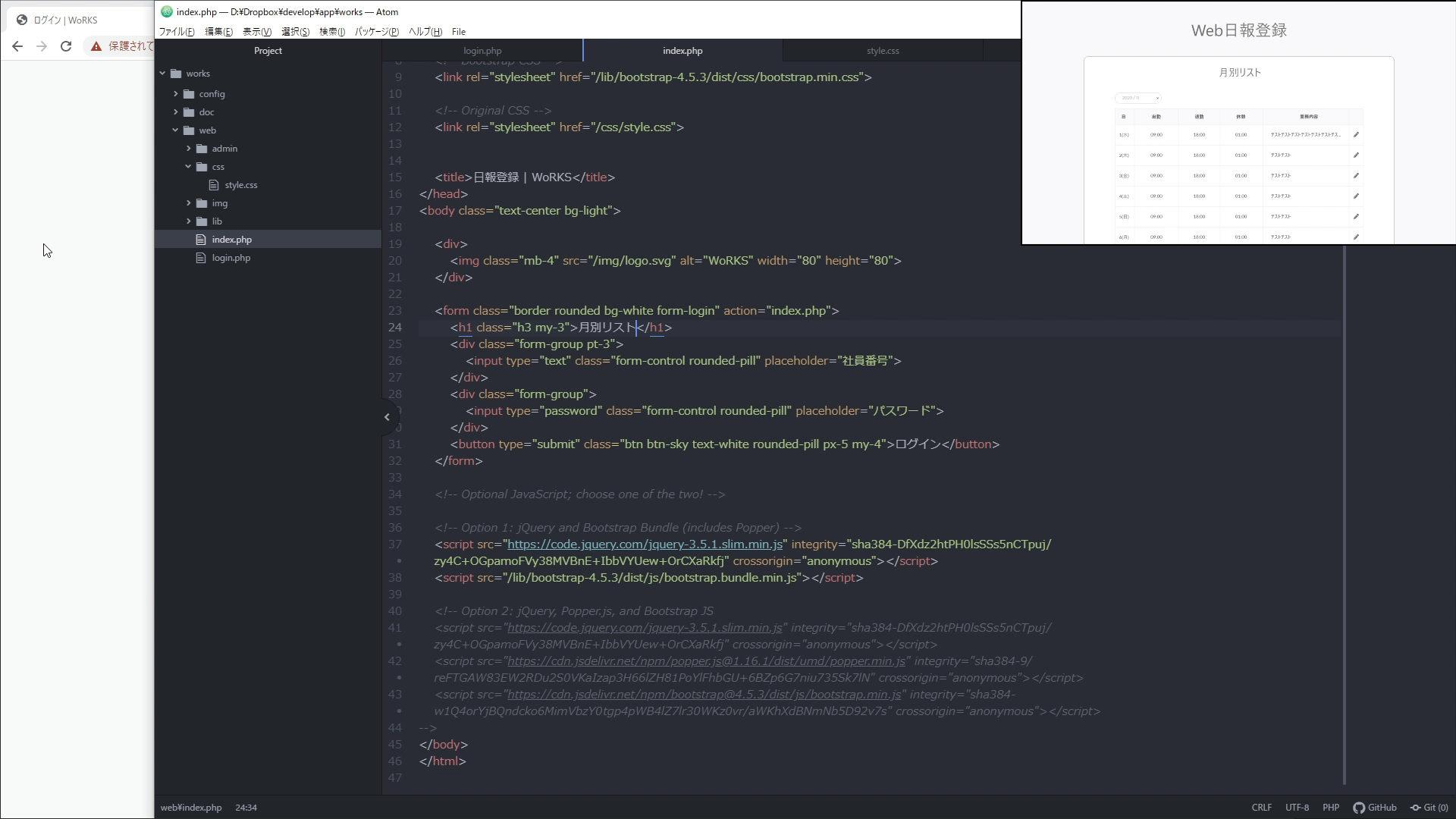Click the index.php file icon in tree
The image size is (1456, 819).
(201, 240)
